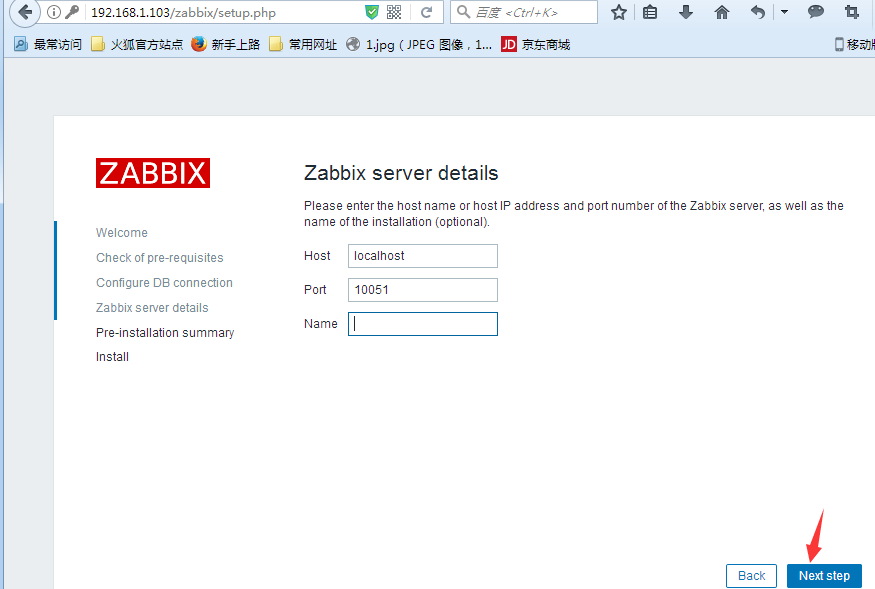Open the 火狐官方站点 bookmark folder
The width and height of the screenshot is (875, 589).
coord(137,44)
